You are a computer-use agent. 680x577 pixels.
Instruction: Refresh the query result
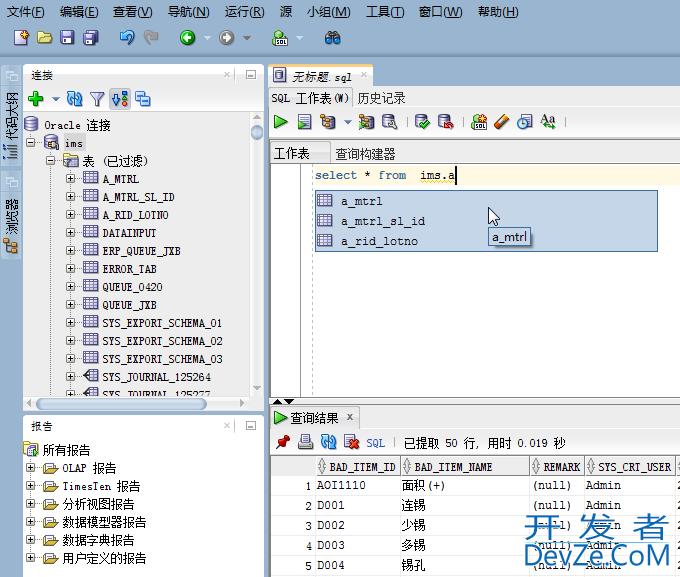click(328, 443)
